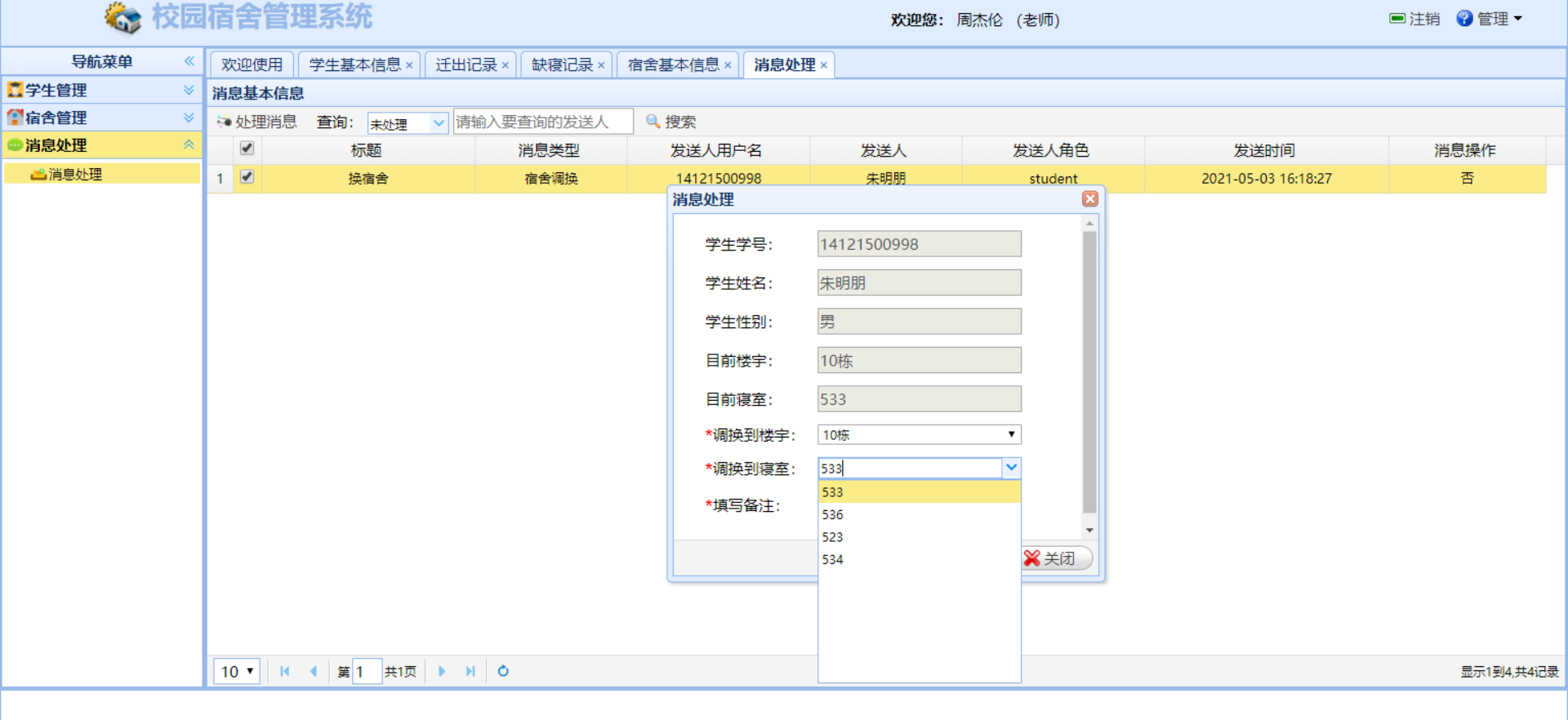The height and width of the screenshot is (720, 1568).
Task: Close the 消息处理 dialog with red X
Action: click(1090, 199)
